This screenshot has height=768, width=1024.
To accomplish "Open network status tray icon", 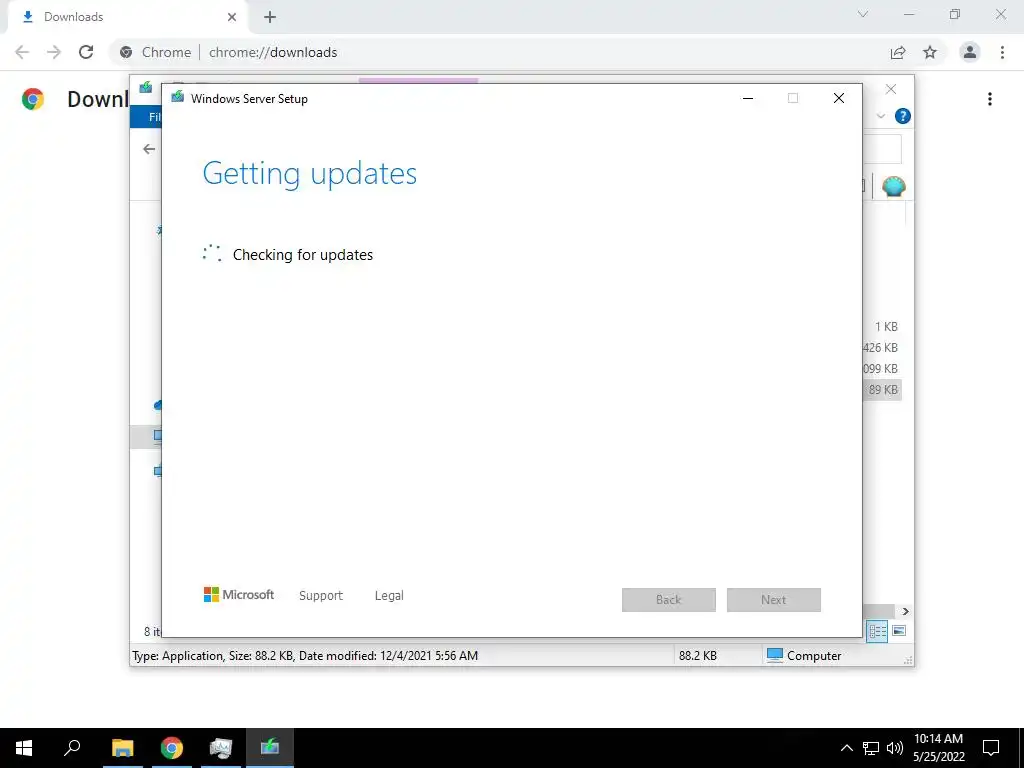I will tap(871, 748).
